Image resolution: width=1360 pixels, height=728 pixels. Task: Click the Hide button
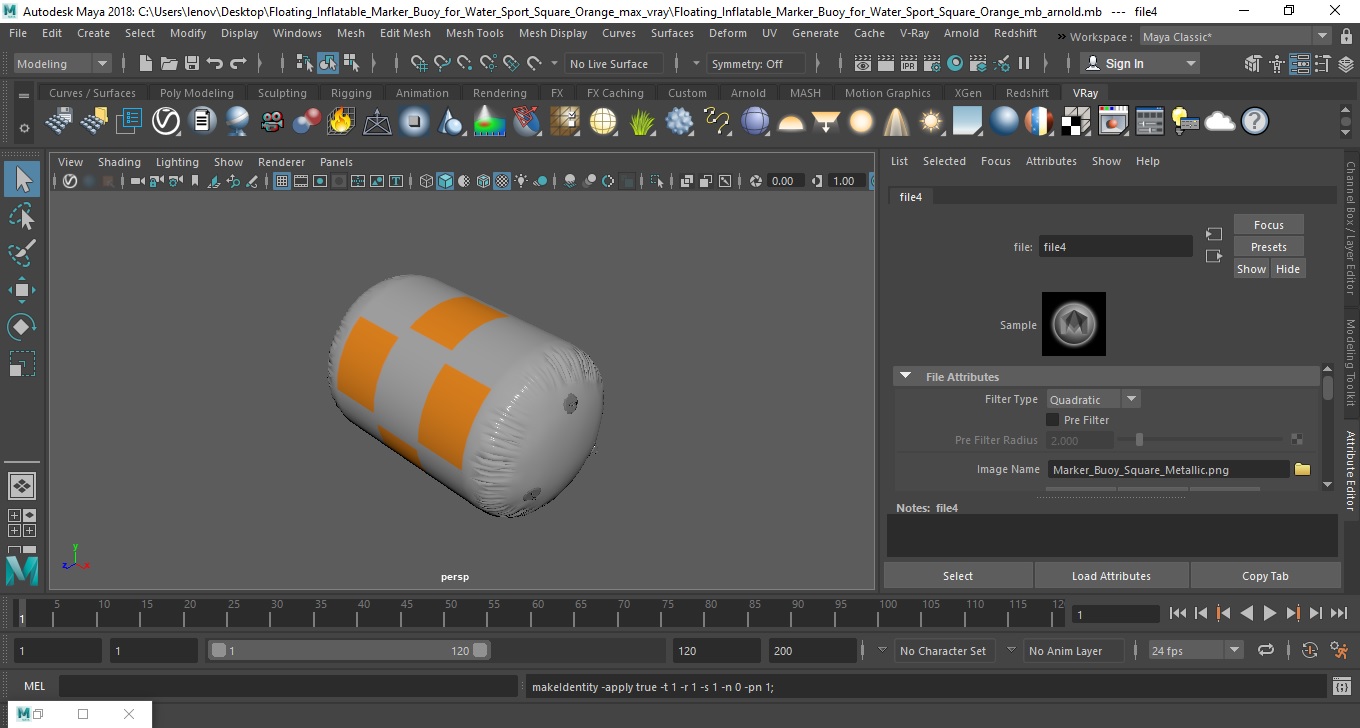(1288, 269)
